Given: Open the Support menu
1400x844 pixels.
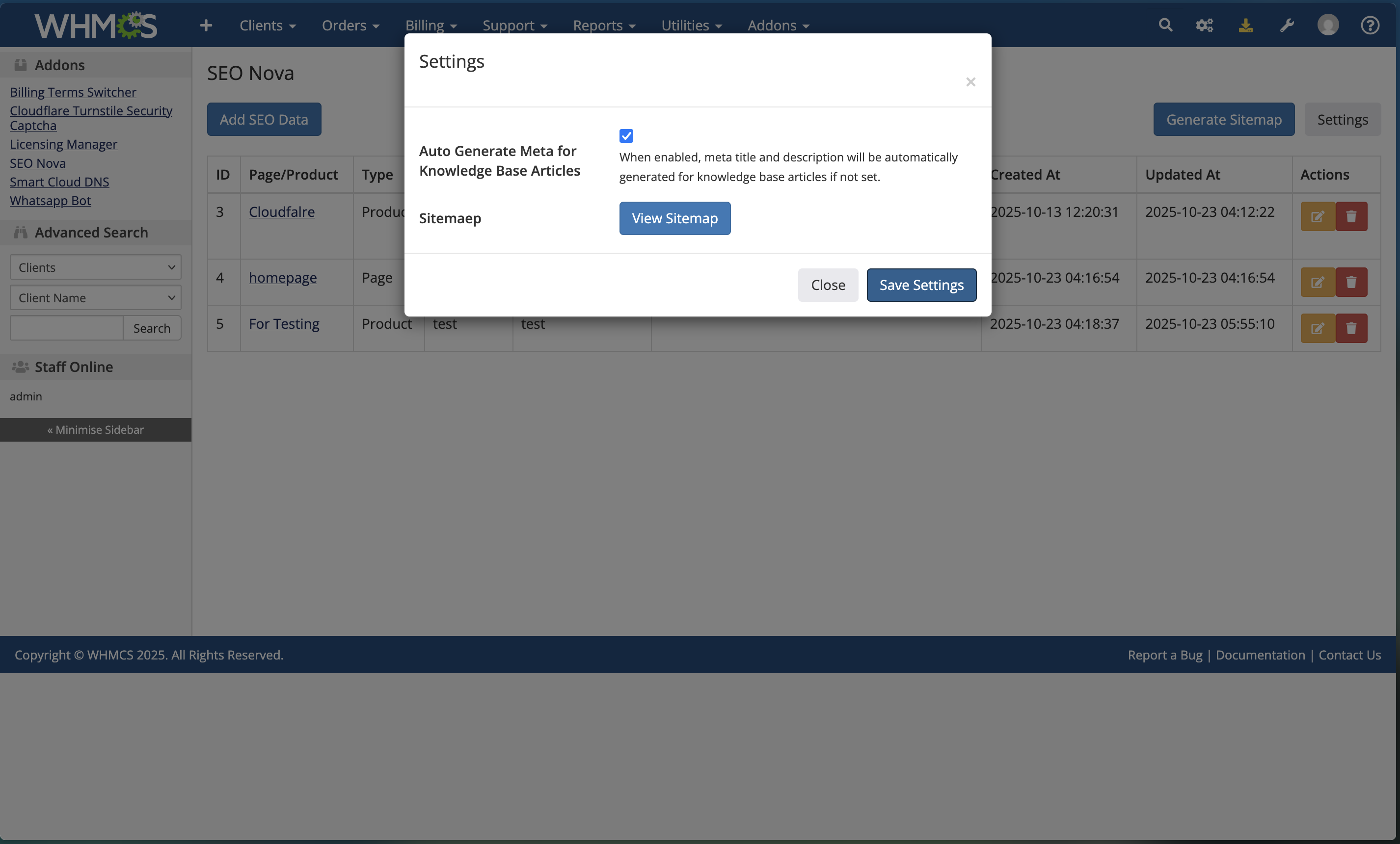Looking at the screenshot, I should (514, 26).
